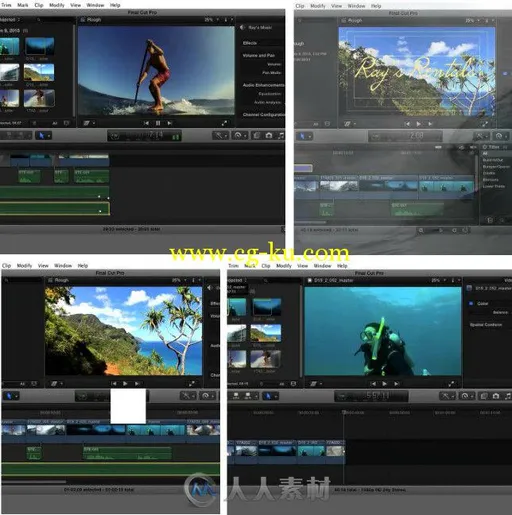This screenshot has width=512, height=515.
Task: Open the Enhancements wand menu in top-left window
Action: pos(220,136)
